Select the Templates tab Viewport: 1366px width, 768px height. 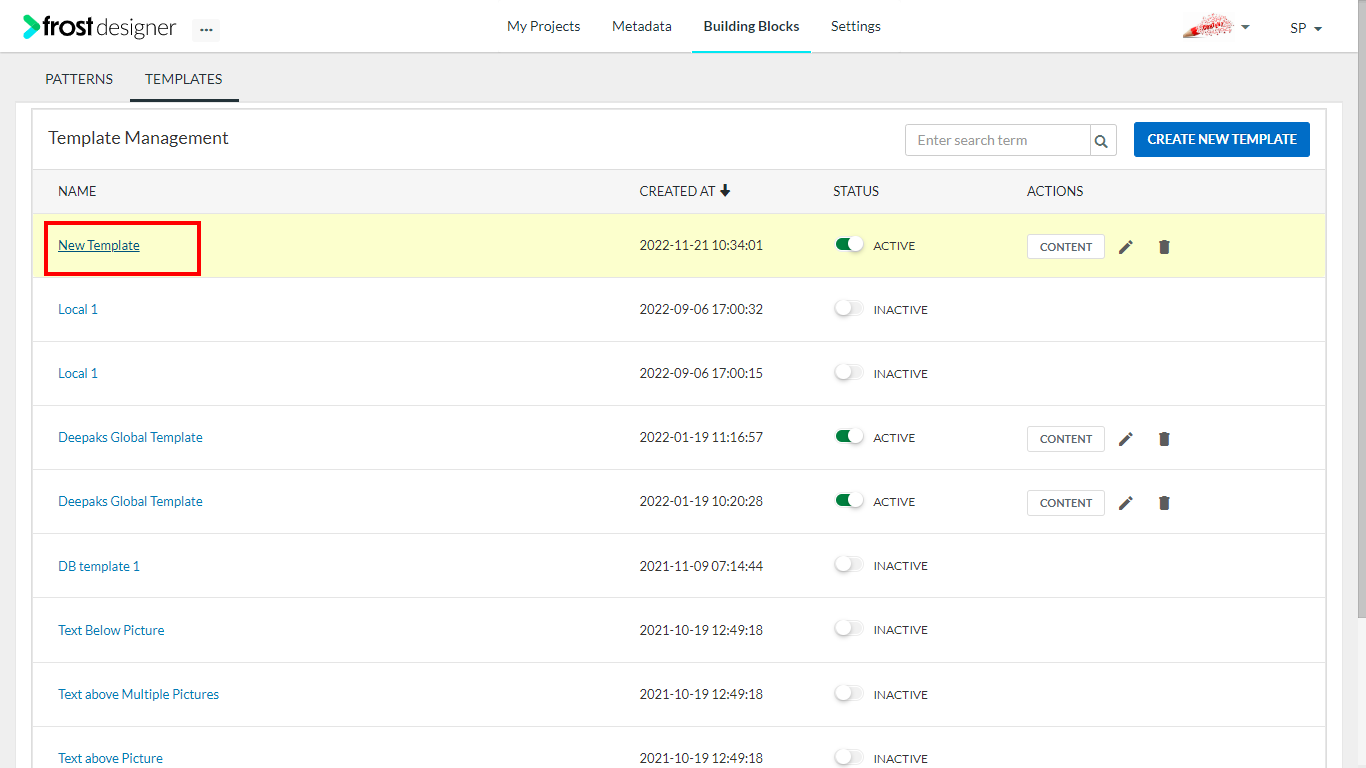coord(184,79)
